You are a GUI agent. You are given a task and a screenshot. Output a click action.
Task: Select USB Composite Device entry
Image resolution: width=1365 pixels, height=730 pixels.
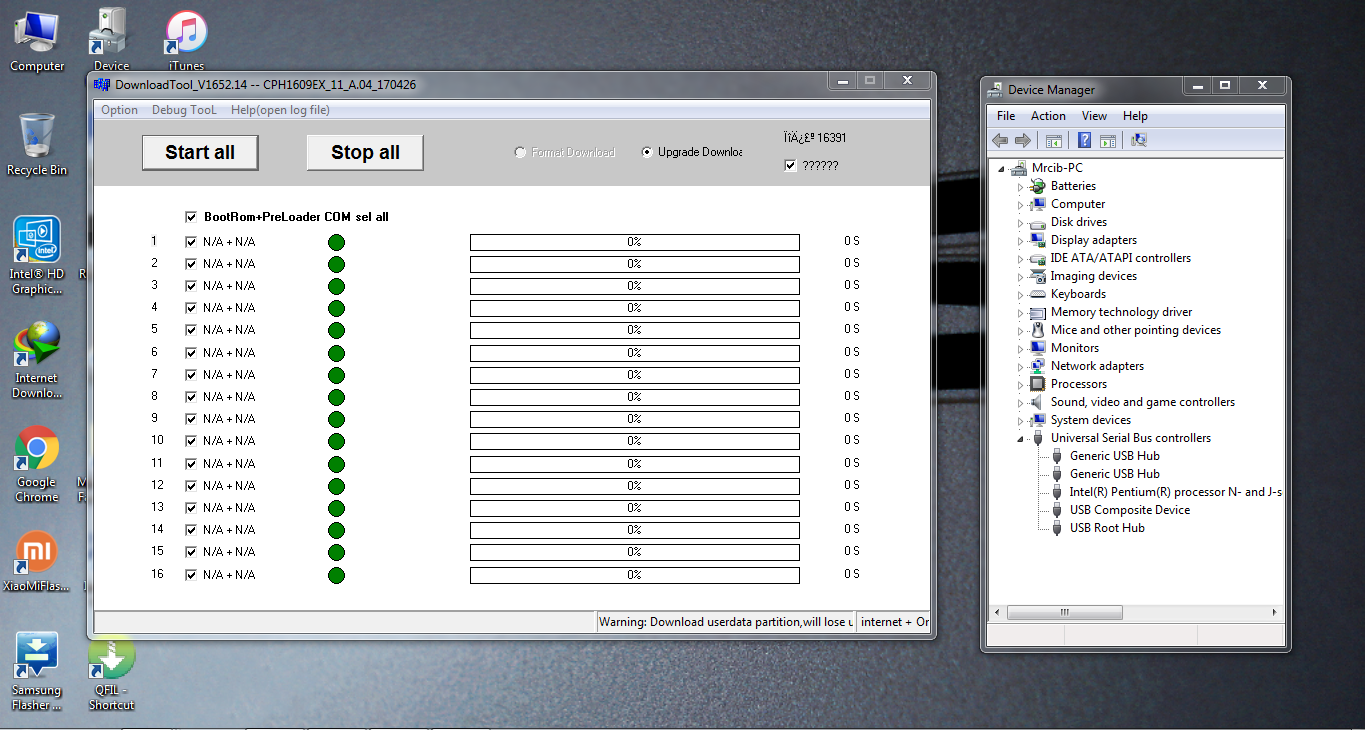tap(1130, 510)
